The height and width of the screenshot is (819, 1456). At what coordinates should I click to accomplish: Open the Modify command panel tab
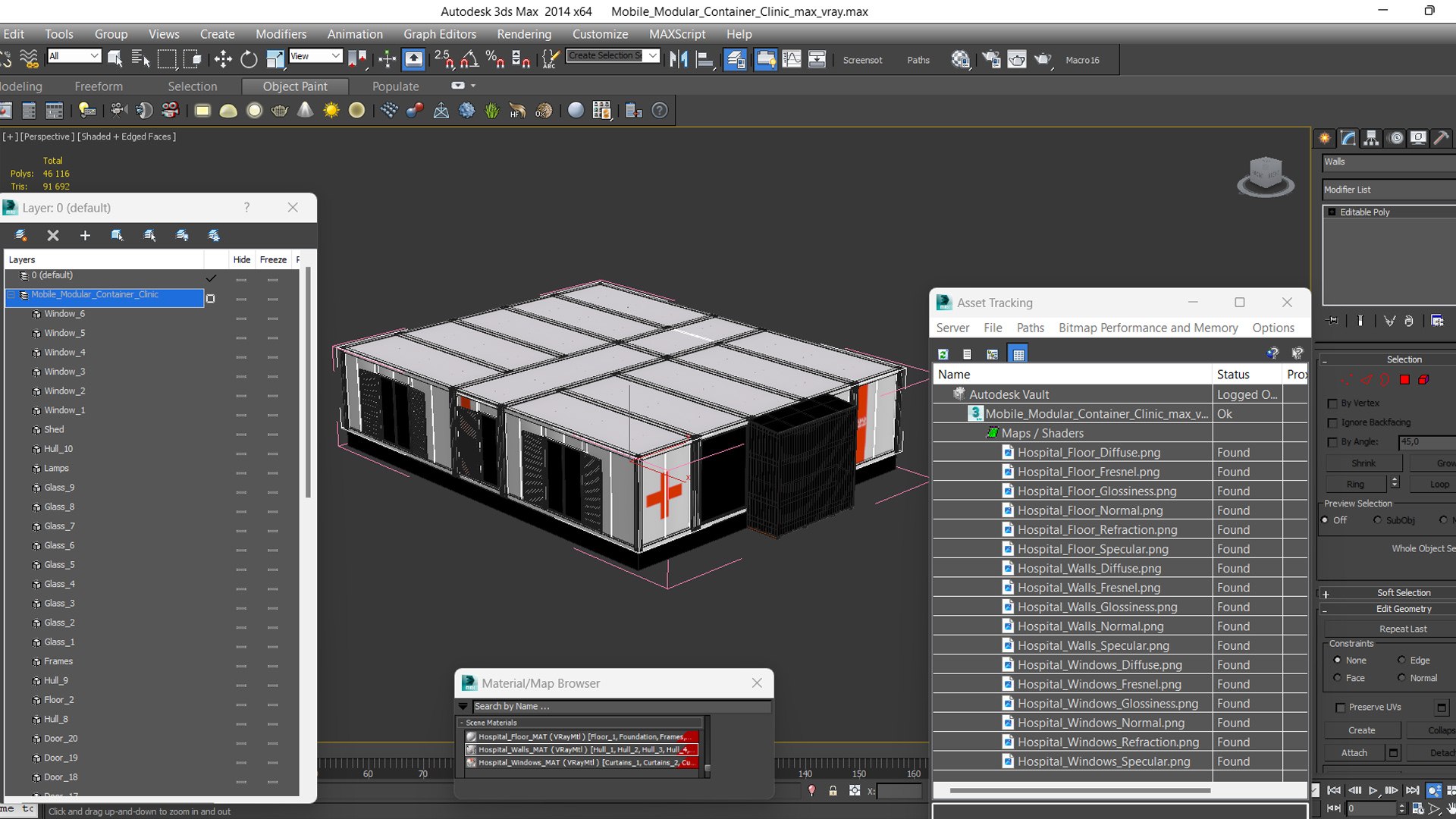(x=1348, y=138)
